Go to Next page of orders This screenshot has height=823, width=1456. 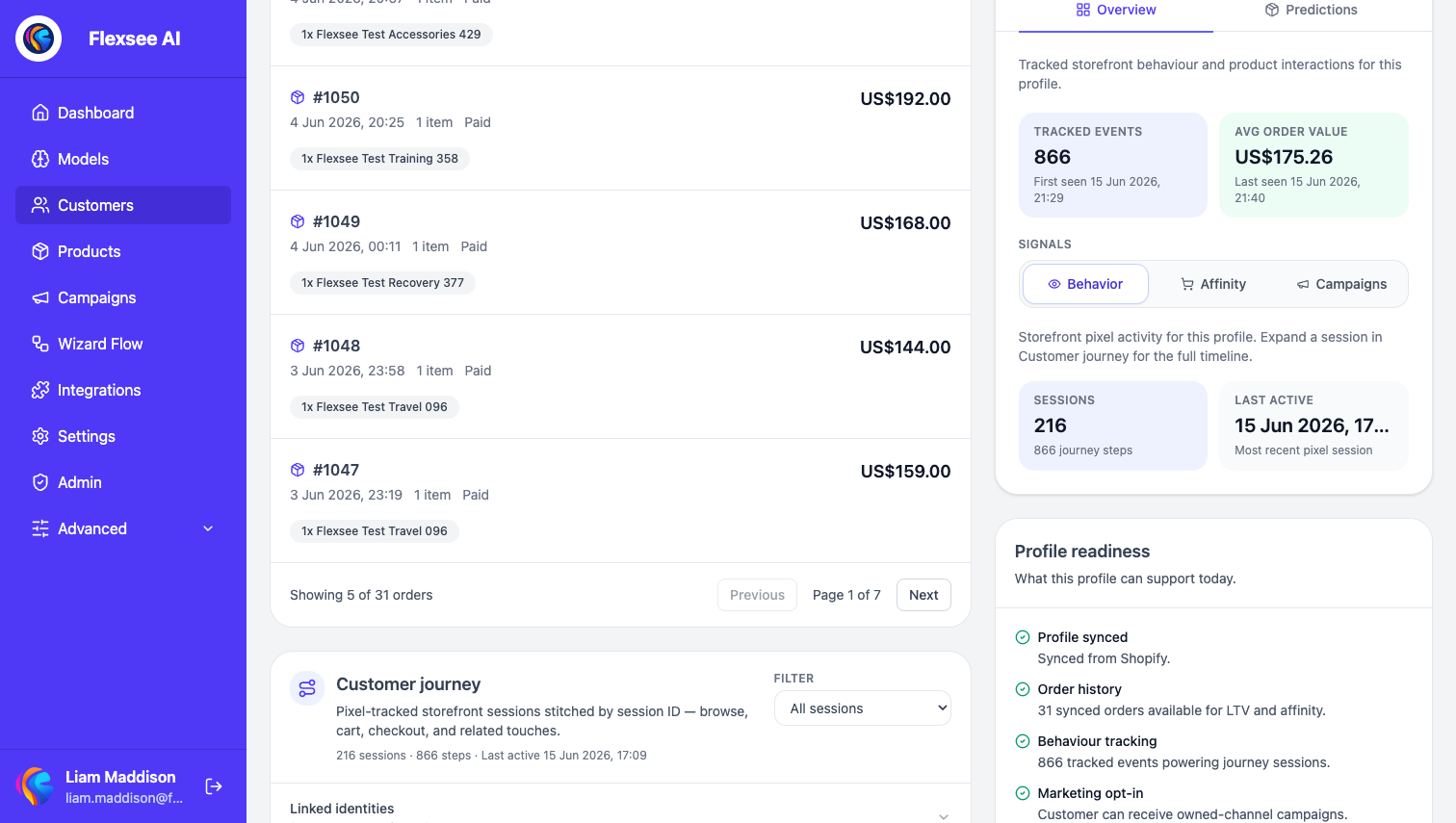tap(923, 595)
